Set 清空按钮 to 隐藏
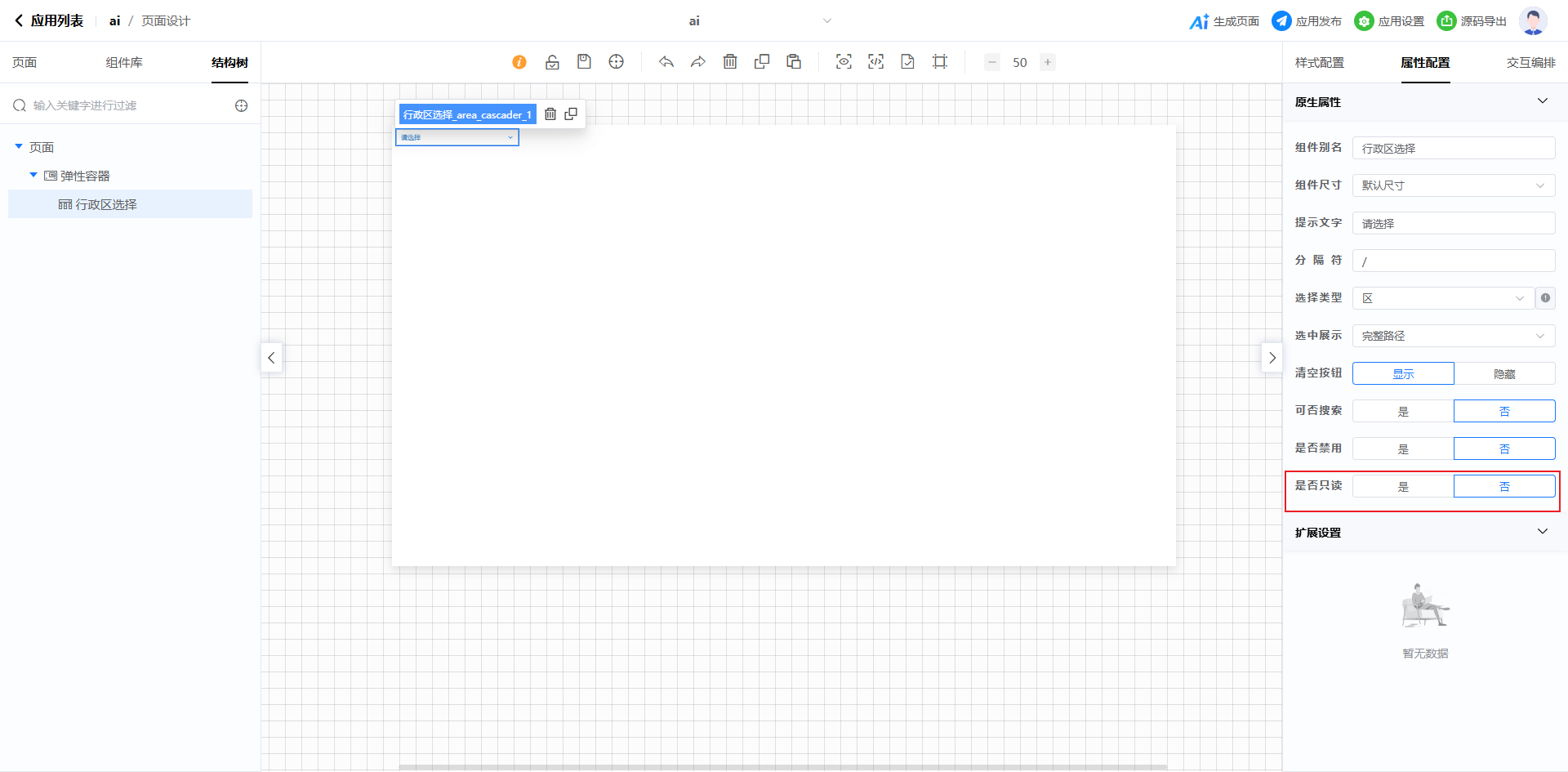This screenshot has height=772, width=1568. pos(1504,374)
